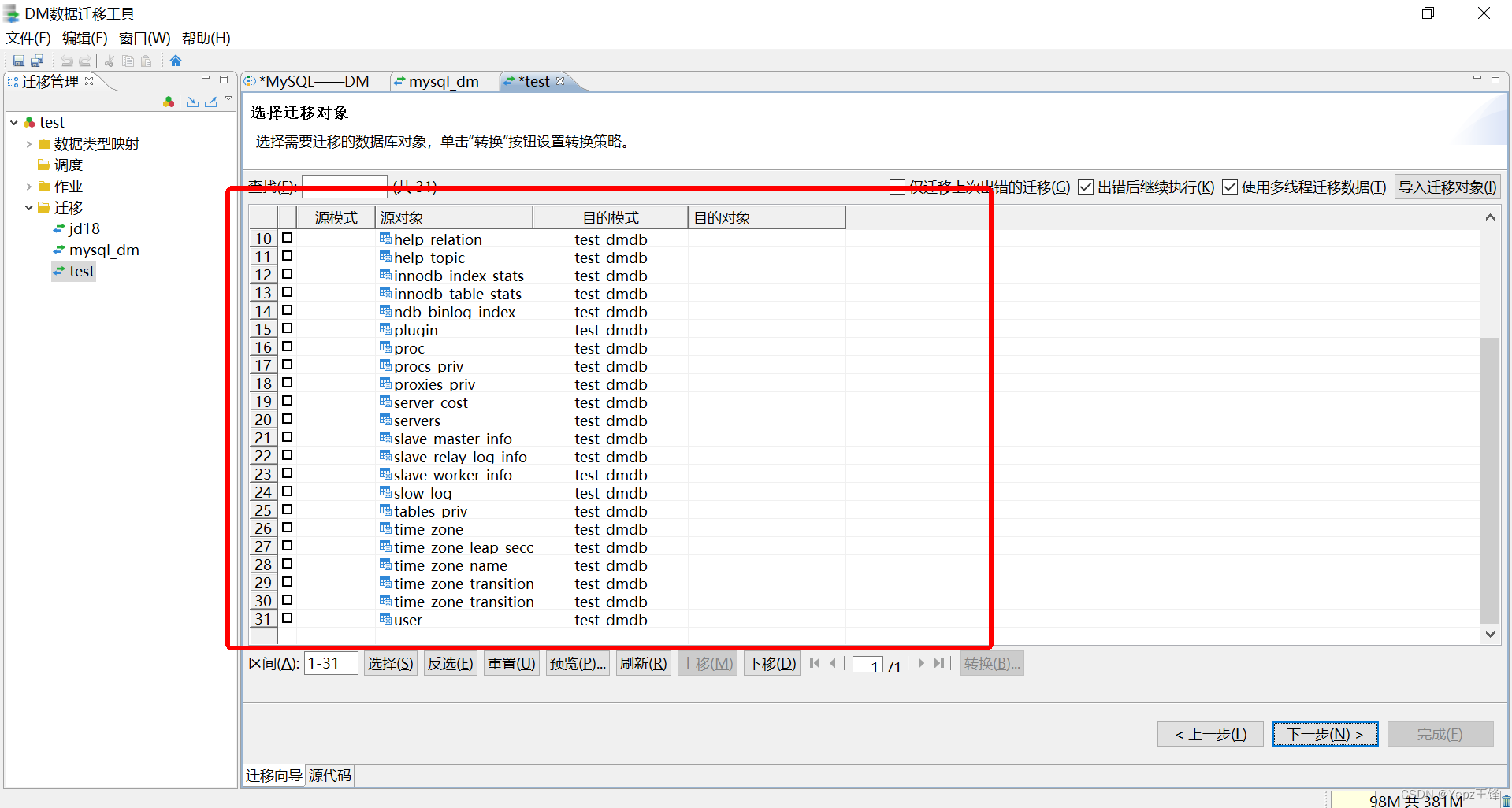Minimize the 迁移管理 panel
The height and width of the screenshot is (808, 1512).
(206, 78)
